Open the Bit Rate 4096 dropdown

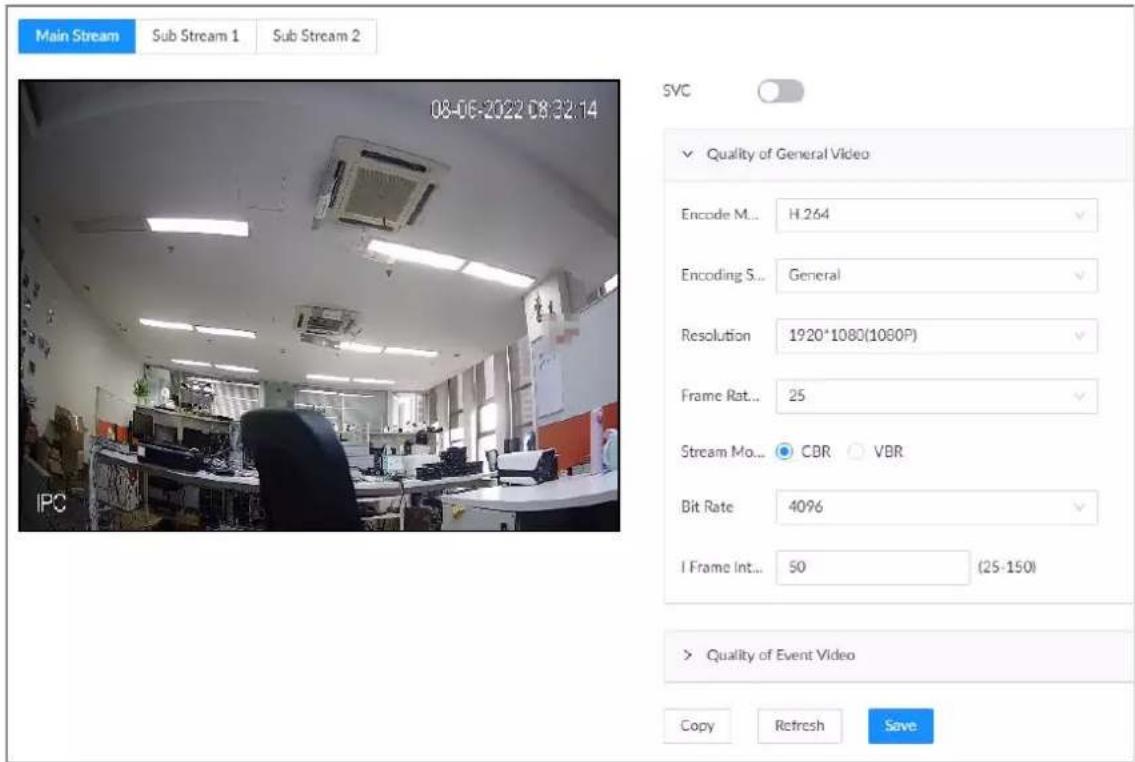pos(936,507)
